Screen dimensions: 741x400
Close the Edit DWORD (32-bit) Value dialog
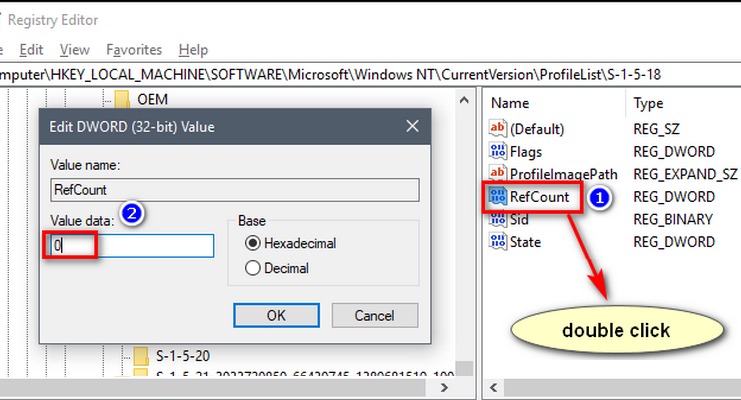(412, 126)
